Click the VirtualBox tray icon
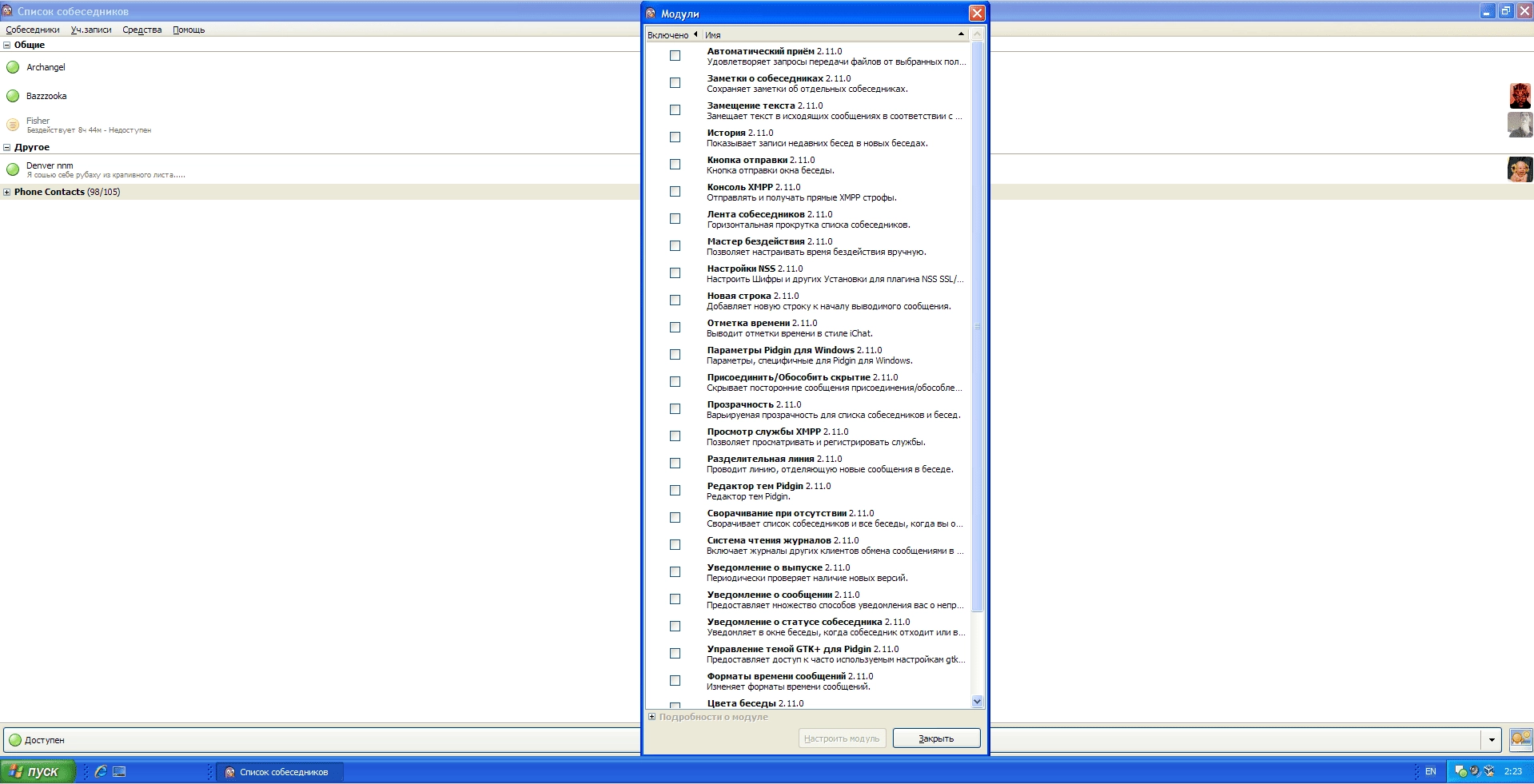 [x=1489, y=771]
